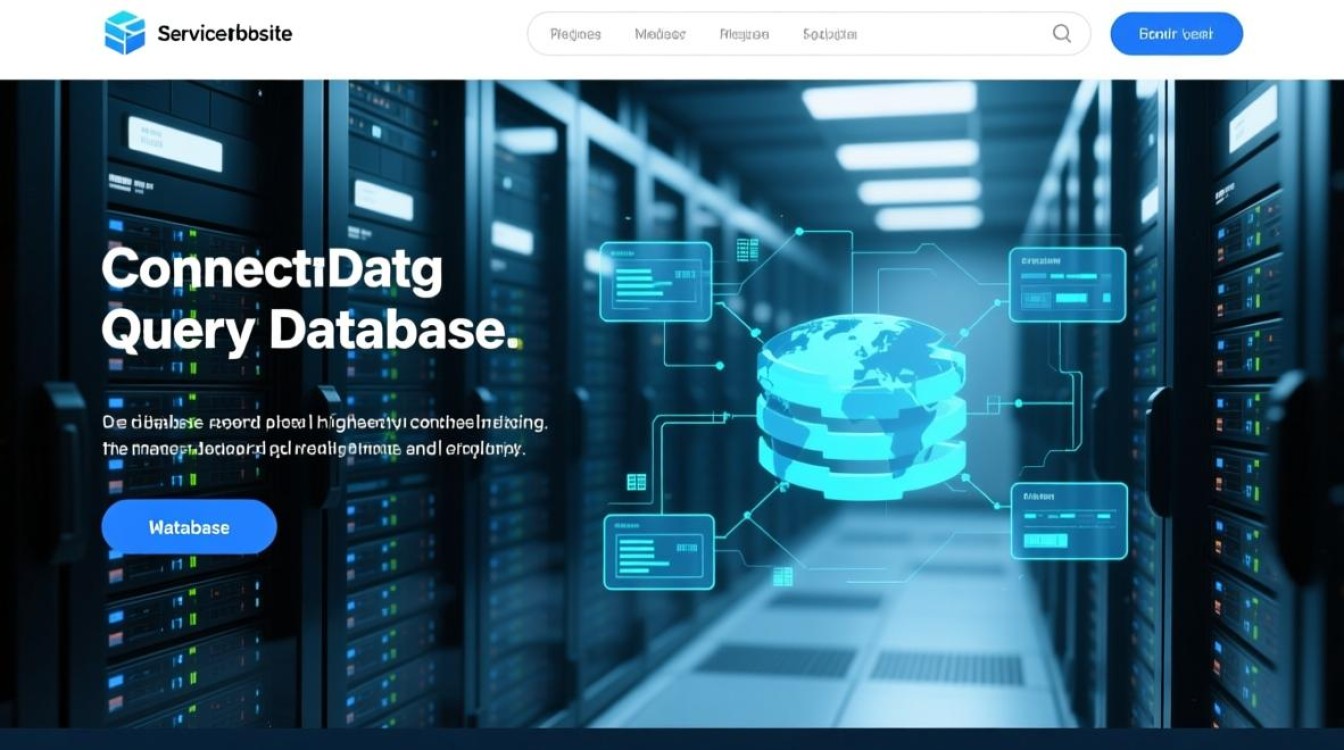Image resolution: width=1344 pixels, height=750 pixels.
Task: Click the Query Database headline text
Action: pos(311,330)
